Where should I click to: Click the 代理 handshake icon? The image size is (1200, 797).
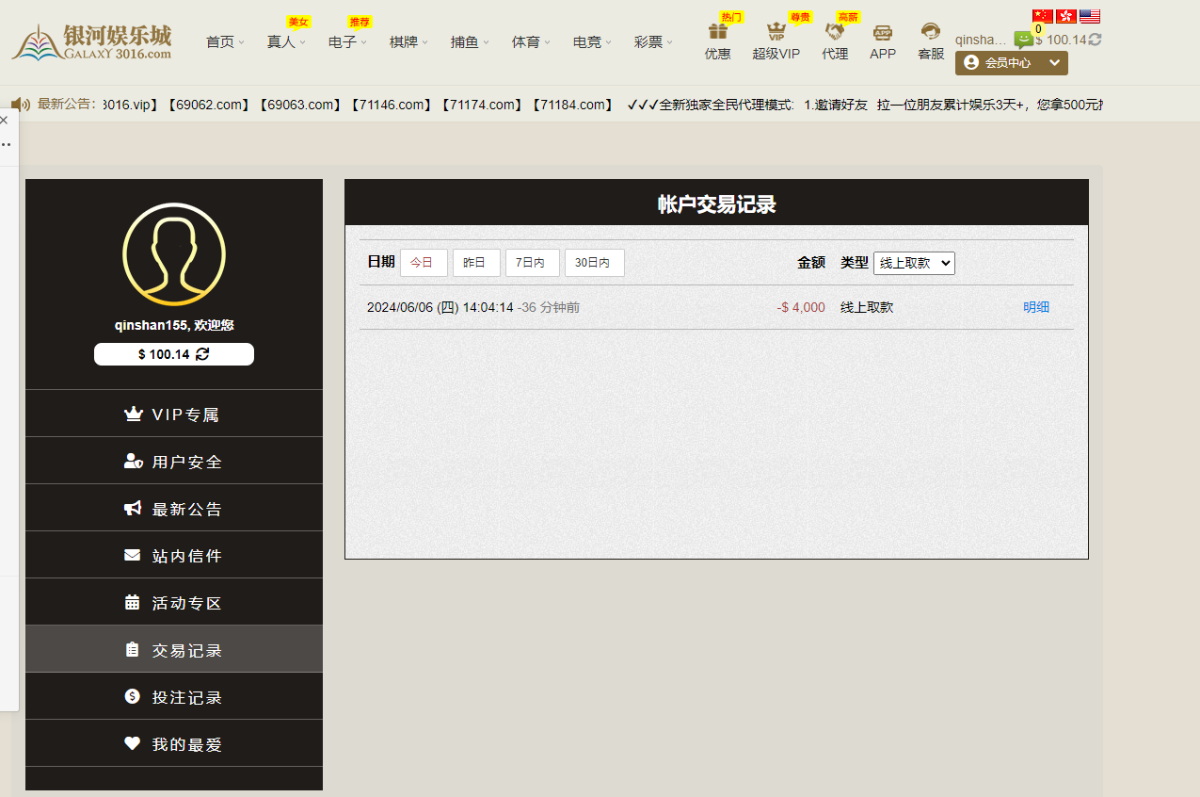[834, 32]
